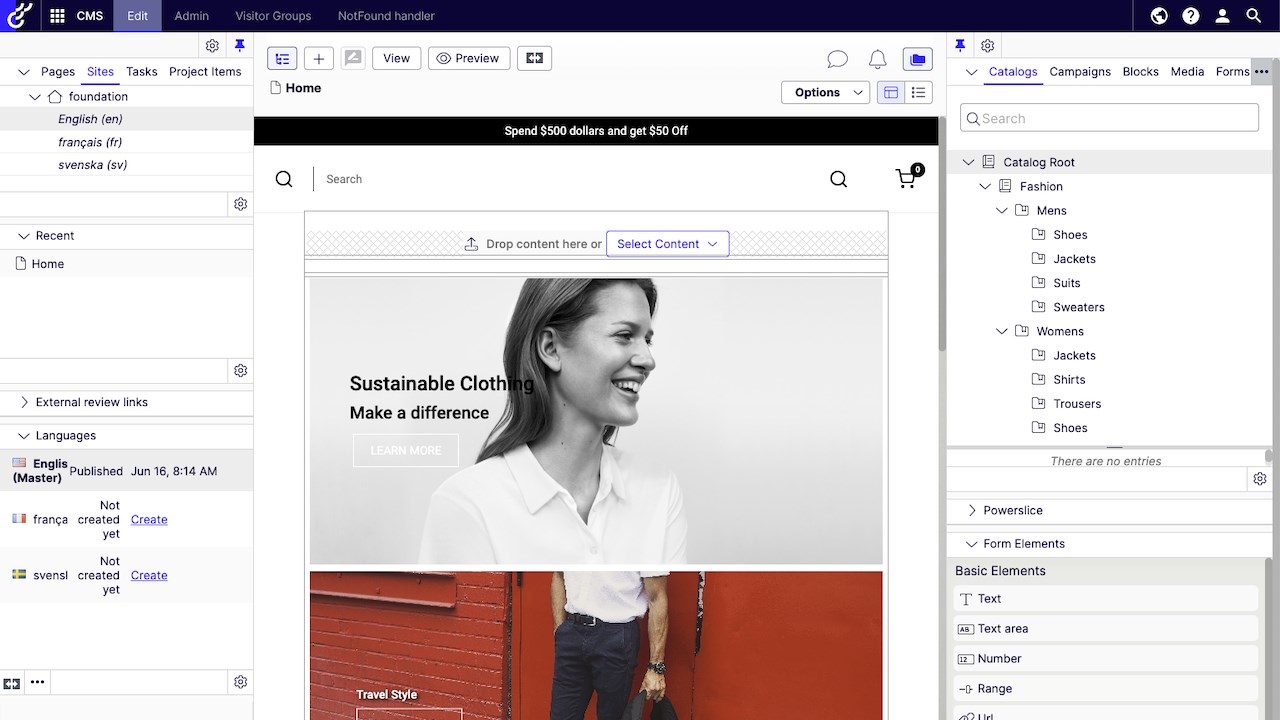Open the Options dropdown
This screenshot has height=720, width=1280.
(x=825, y=93)
